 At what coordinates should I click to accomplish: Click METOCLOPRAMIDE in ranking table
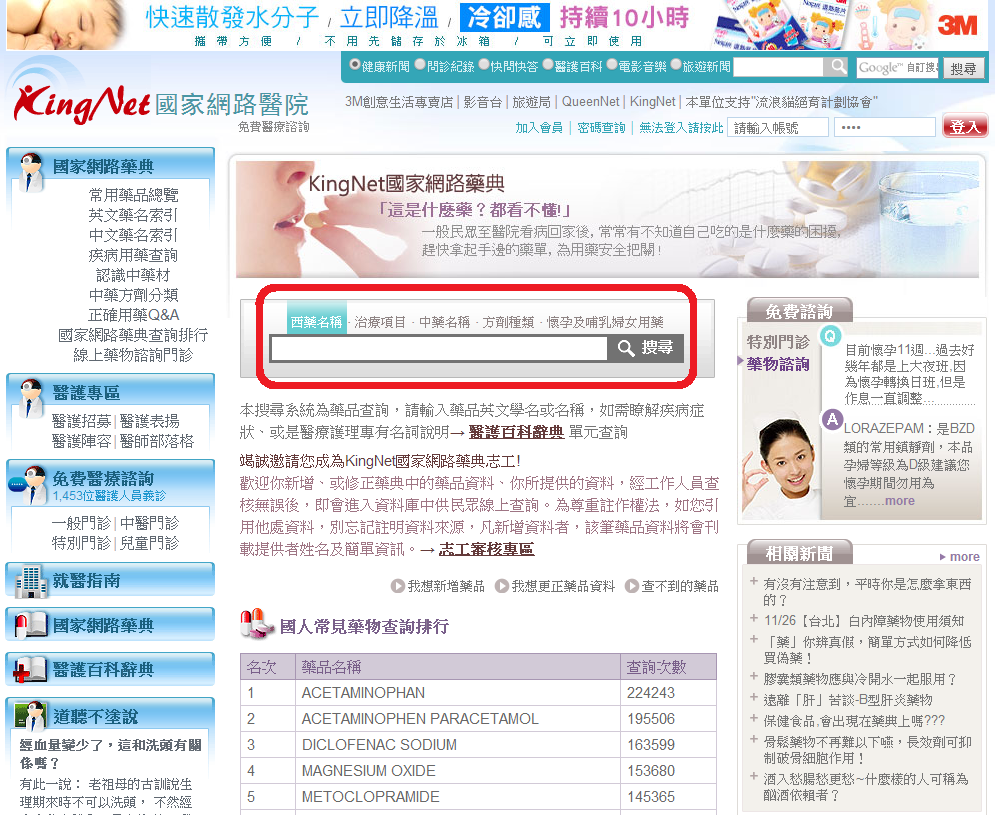[x=370, y=797]
